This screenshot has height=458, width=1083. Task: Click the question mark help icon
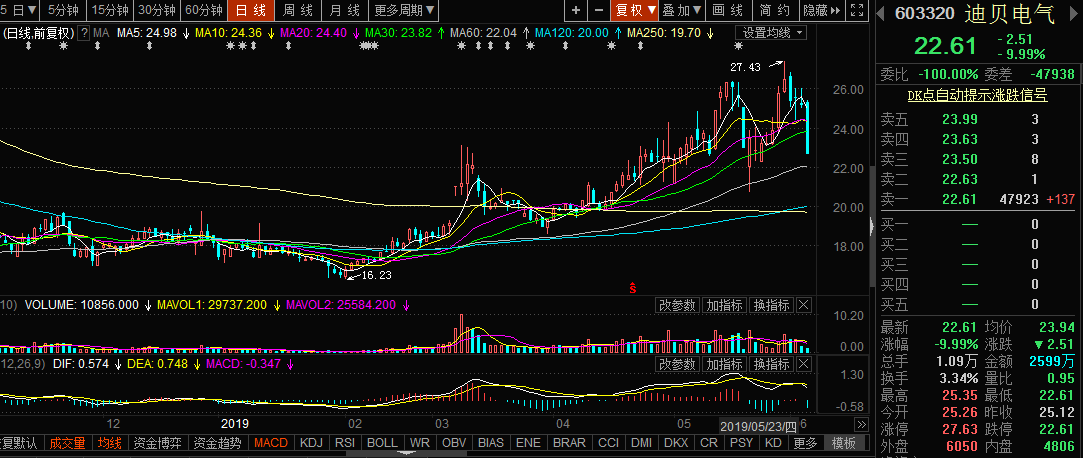pos(85,33)
